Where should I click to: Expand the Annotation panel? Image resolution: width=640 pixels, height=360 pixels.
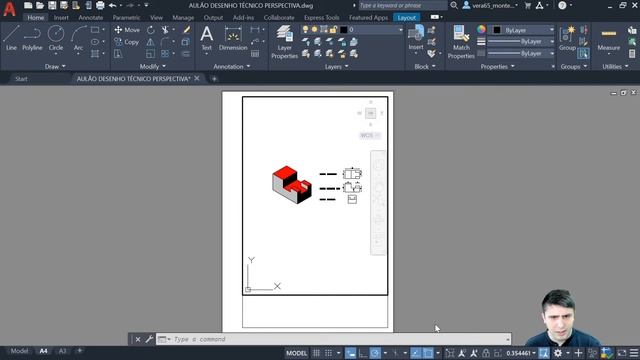click(231, 67)
